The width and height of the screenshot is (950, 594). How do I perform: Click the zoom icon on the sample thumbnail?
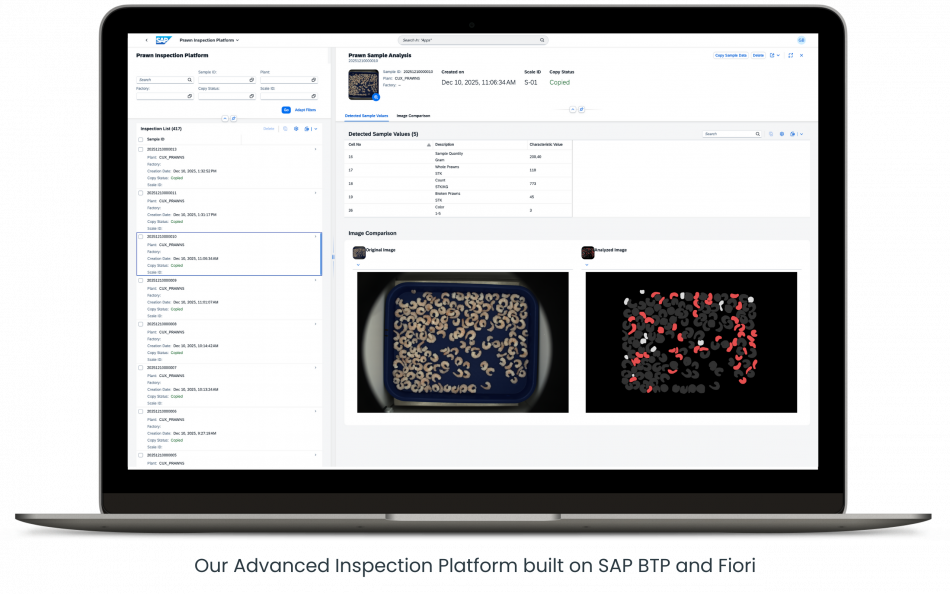376,97
